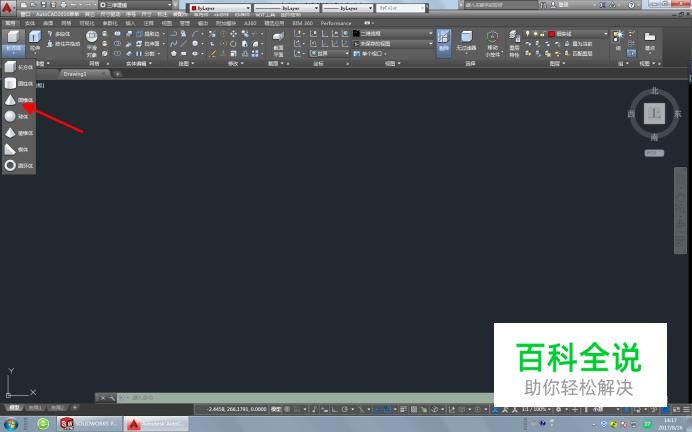Switch to the 实体 ribbon tab

[30, 23]
